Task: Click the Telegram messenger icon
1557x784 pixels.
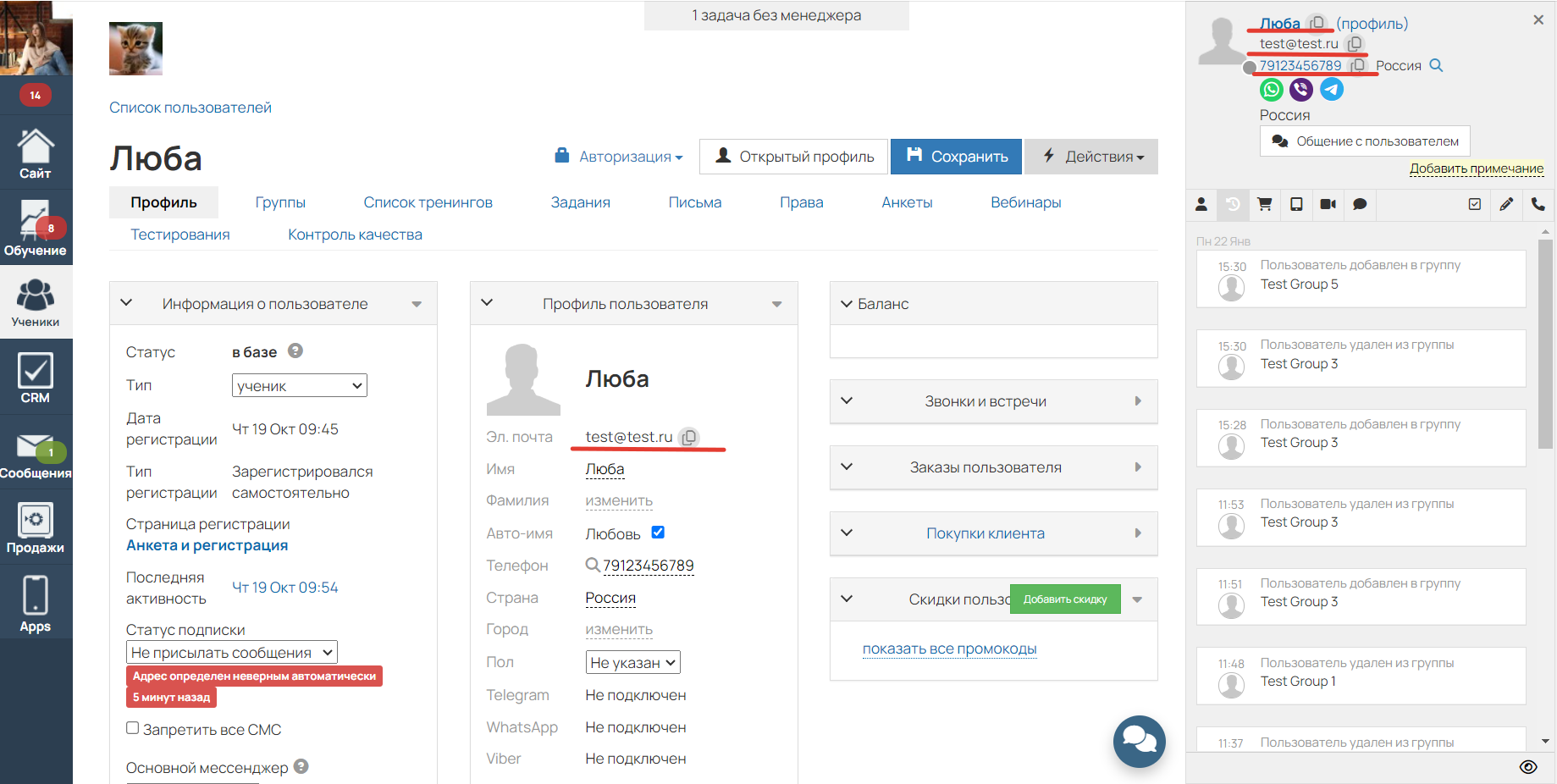Action: pyautogui.click(x=1332, y=90)
